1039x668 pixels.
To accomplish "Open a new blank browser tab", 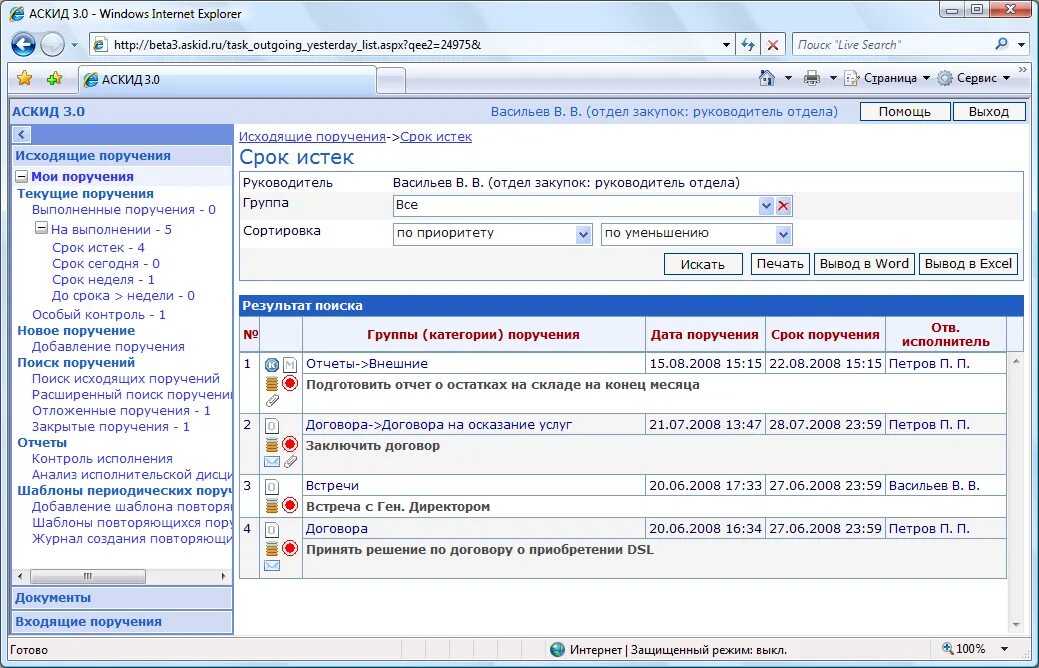I will click(x=391, y=80).
